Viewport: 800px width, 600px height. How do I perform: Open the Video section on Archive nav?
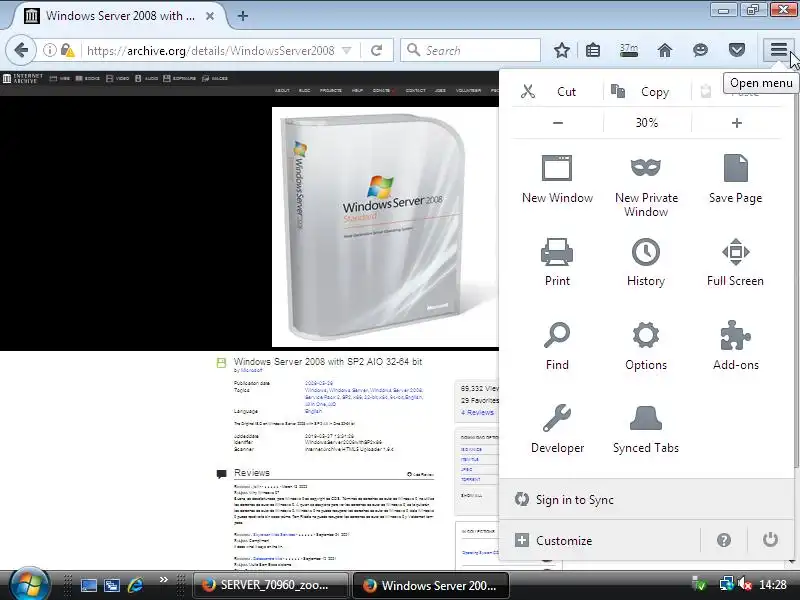(117, 78)
